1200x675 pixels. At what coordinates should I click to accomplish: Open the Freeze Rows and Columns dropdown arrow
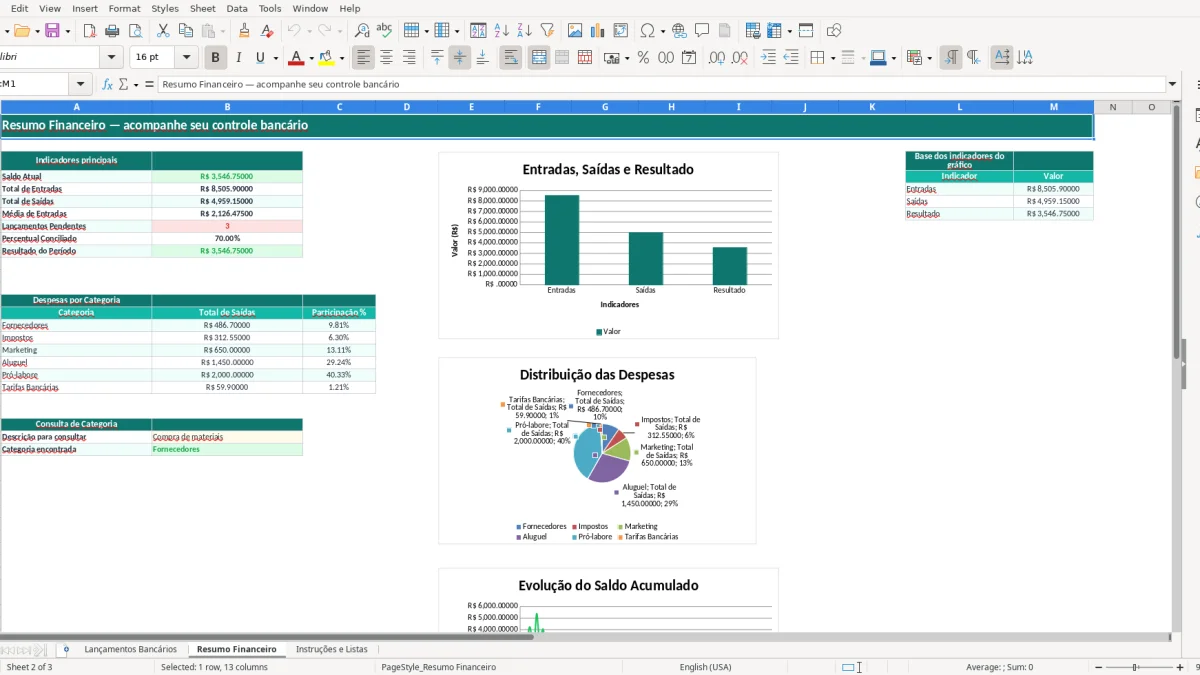[788, 31]
